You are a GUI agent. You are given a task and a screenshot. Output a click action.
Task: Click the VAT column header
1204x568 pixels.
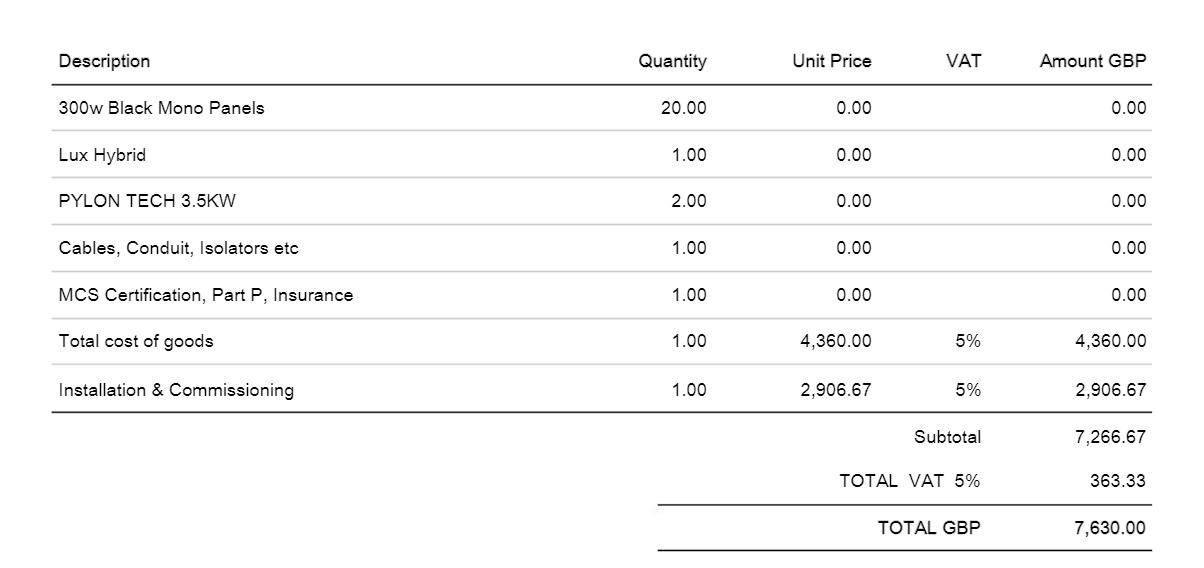[x=963, y=61]
